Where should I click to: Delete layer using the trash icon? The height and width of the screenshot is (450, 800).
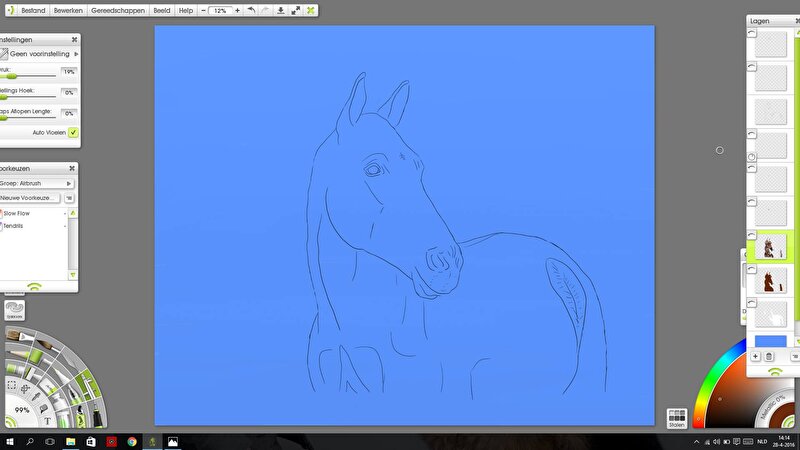(769, 357)
